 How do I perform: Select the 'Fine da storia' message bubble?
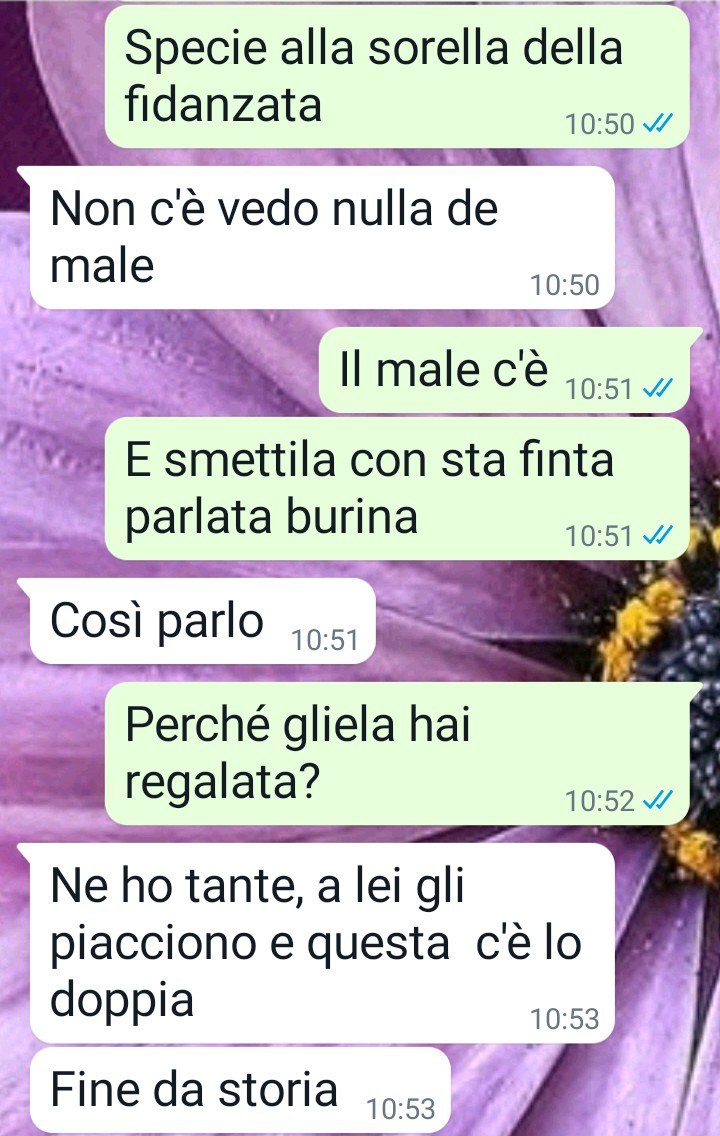(x=240, y=1090)
